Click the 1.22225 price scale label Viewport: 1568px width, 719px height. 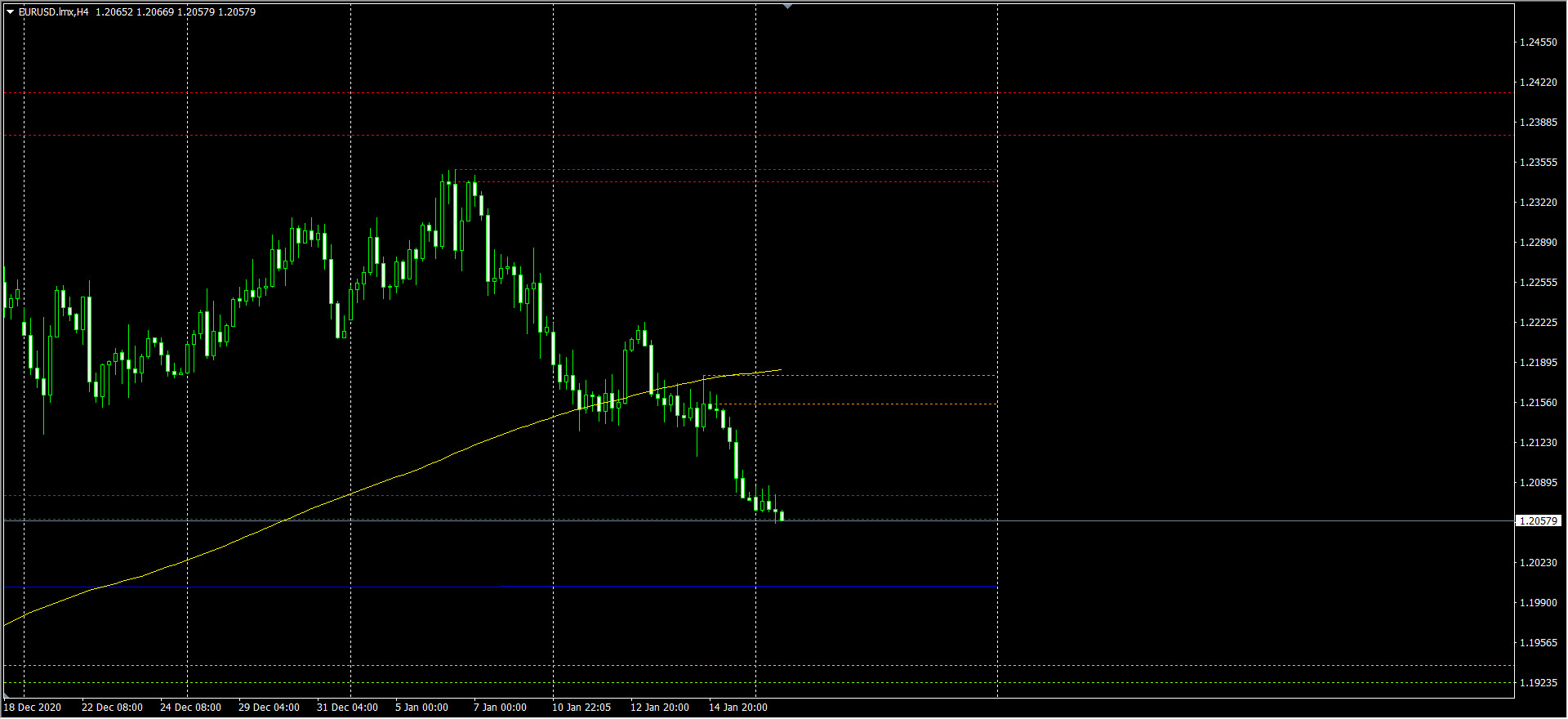pos(1539,322)
